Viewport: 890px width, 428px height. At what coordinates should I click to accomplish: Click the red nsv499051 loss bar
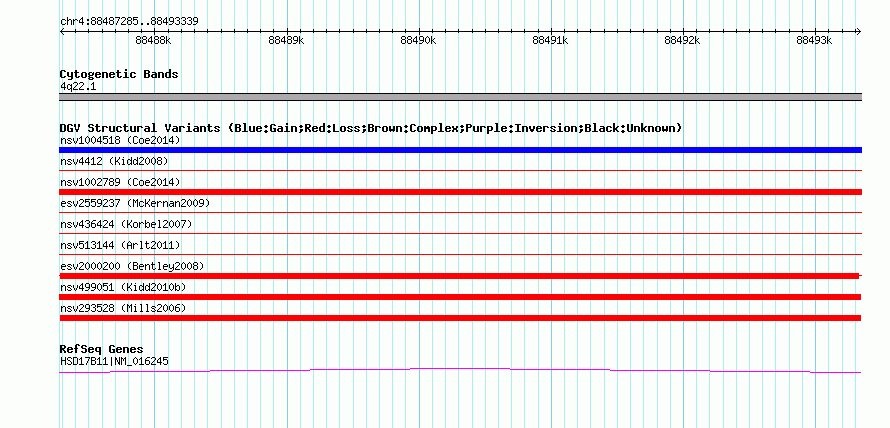(x=460, y=297)
